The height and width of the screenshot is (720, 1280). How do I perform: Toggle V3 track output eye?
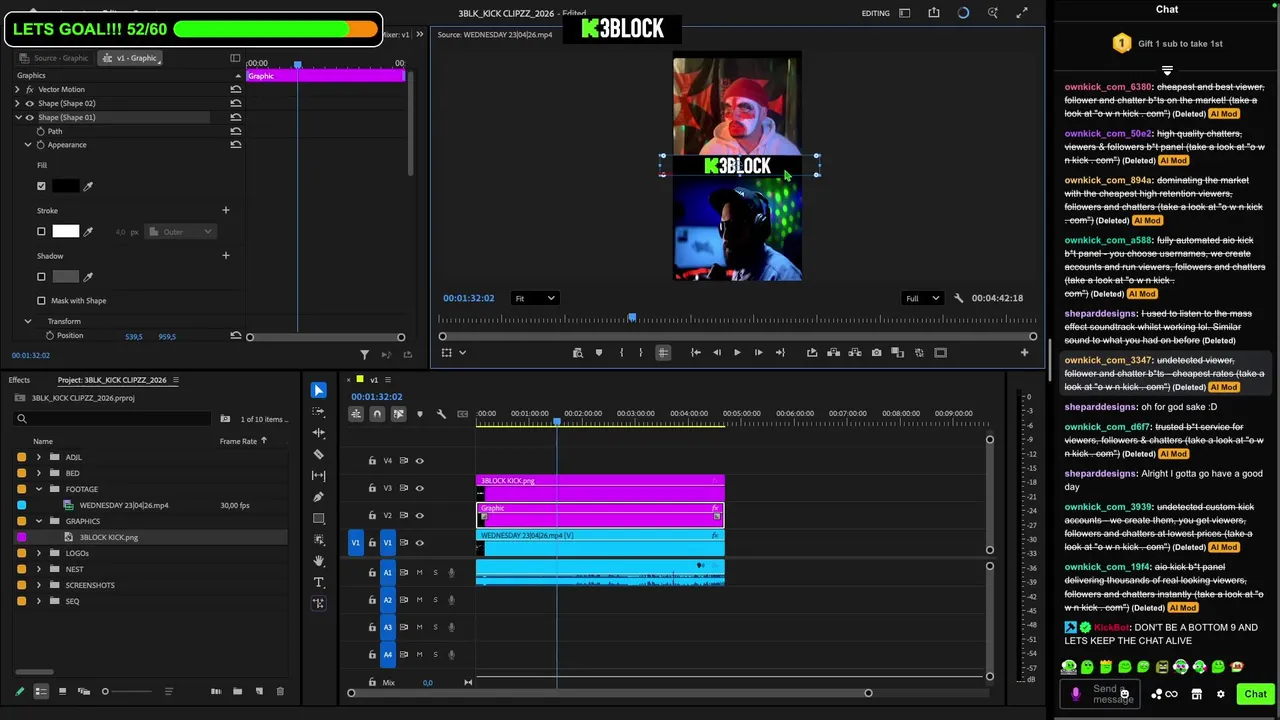tap(419, 488)
